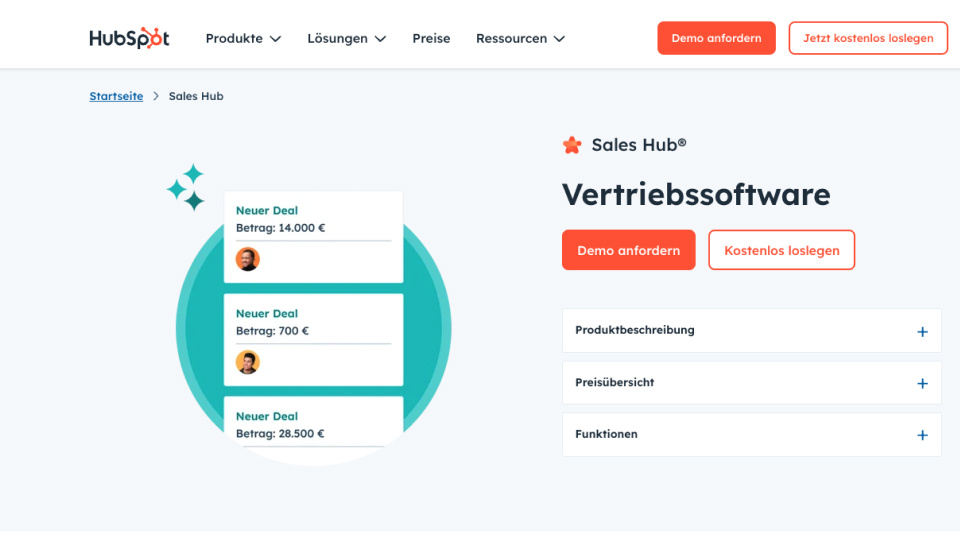Screen dimensions: 960x540
Task: Click Jetzt kostenlos loslegen button
Action: coord(868,38)
